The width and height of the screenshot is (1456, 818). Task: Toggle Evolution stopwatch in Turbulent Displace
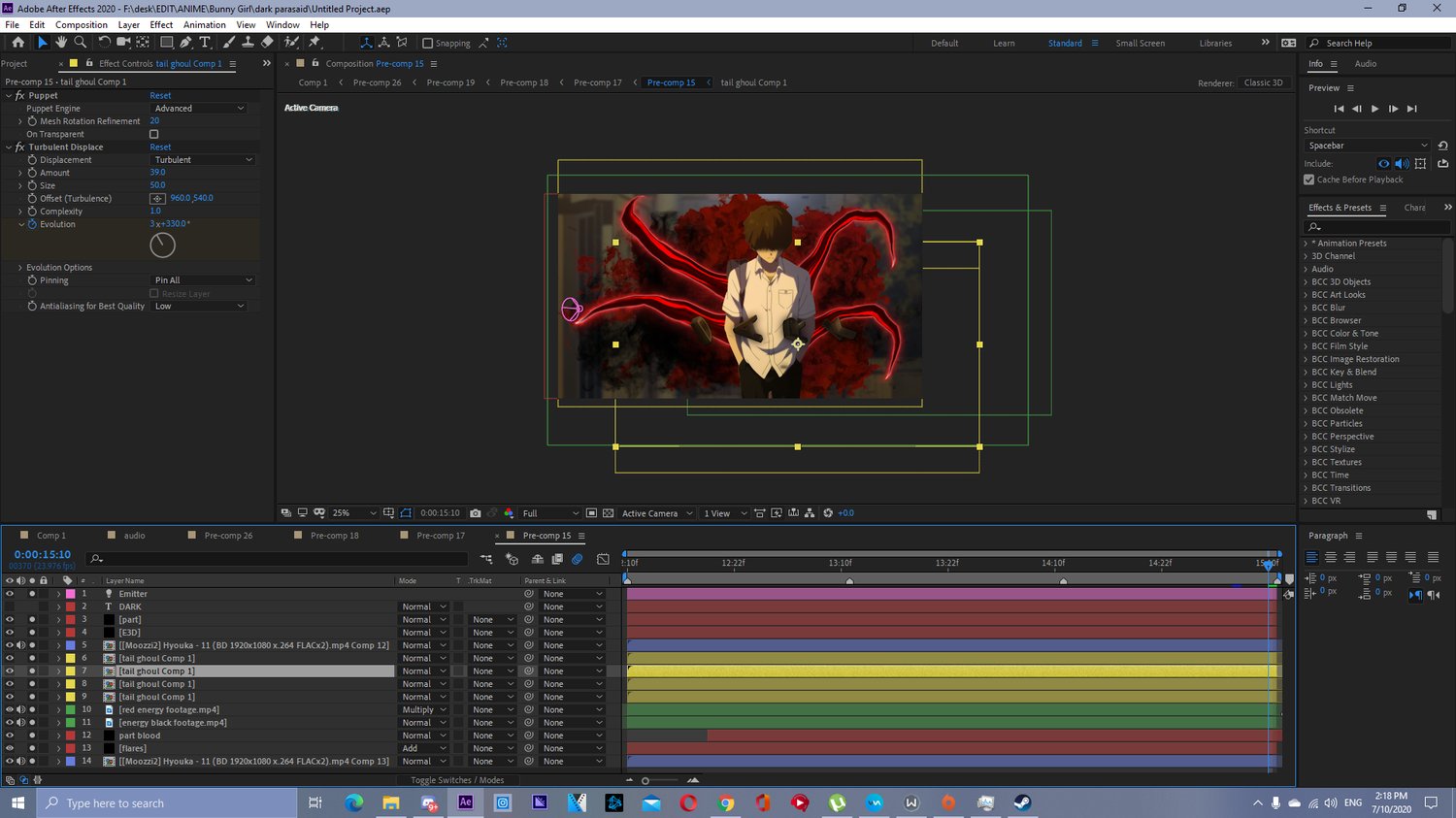32,224
